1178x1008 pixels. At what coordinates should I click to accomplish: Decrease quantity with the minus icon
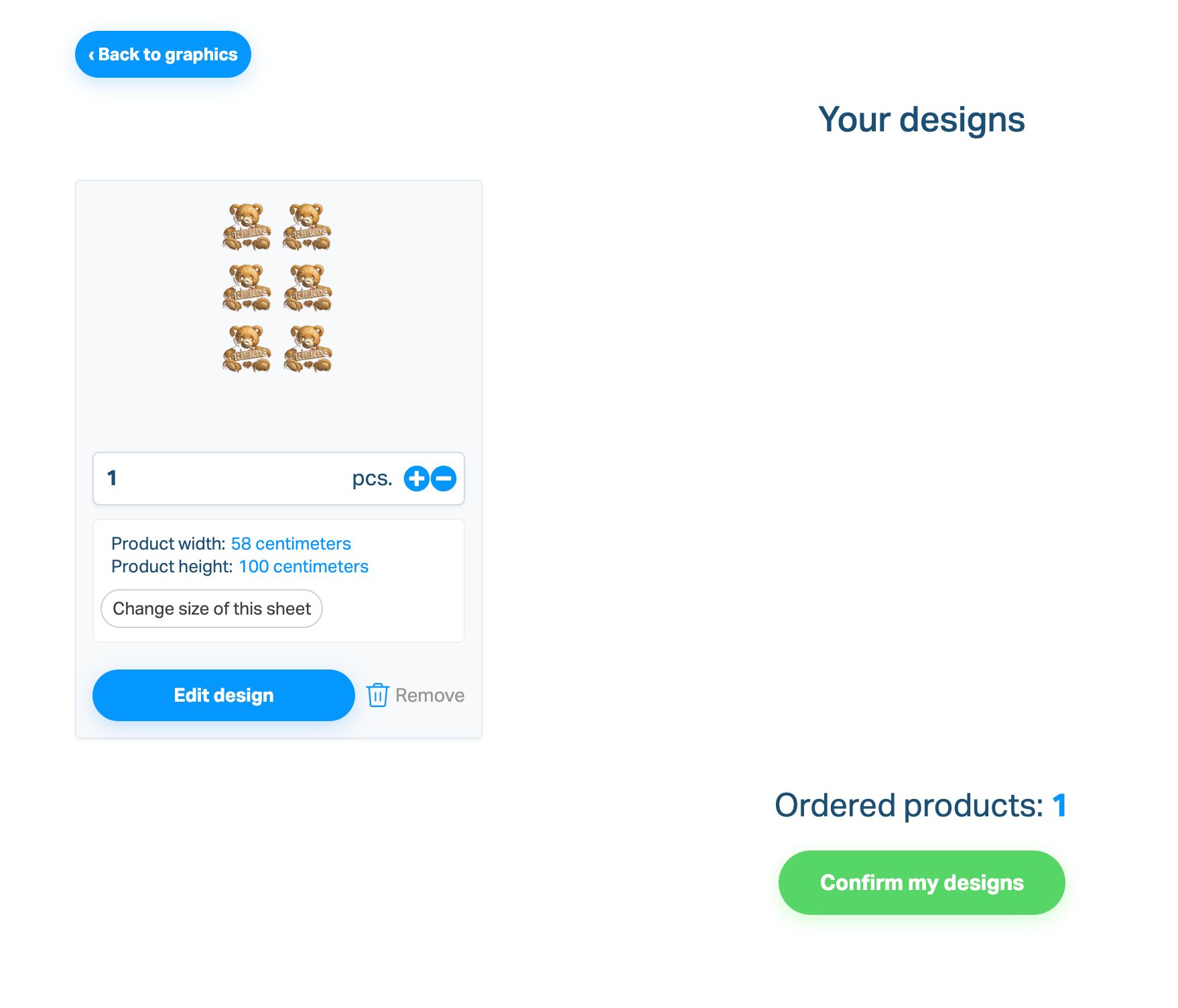coord(444,479)
